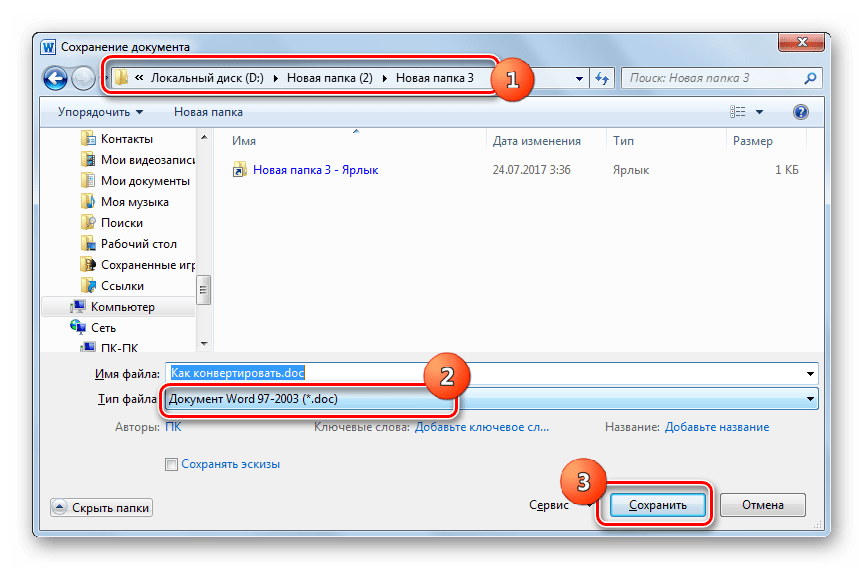Show hidden breadcrumb path chevrons
Viewport: 864px width, 570px height.
pyautogui.click(x=139, y=78)
